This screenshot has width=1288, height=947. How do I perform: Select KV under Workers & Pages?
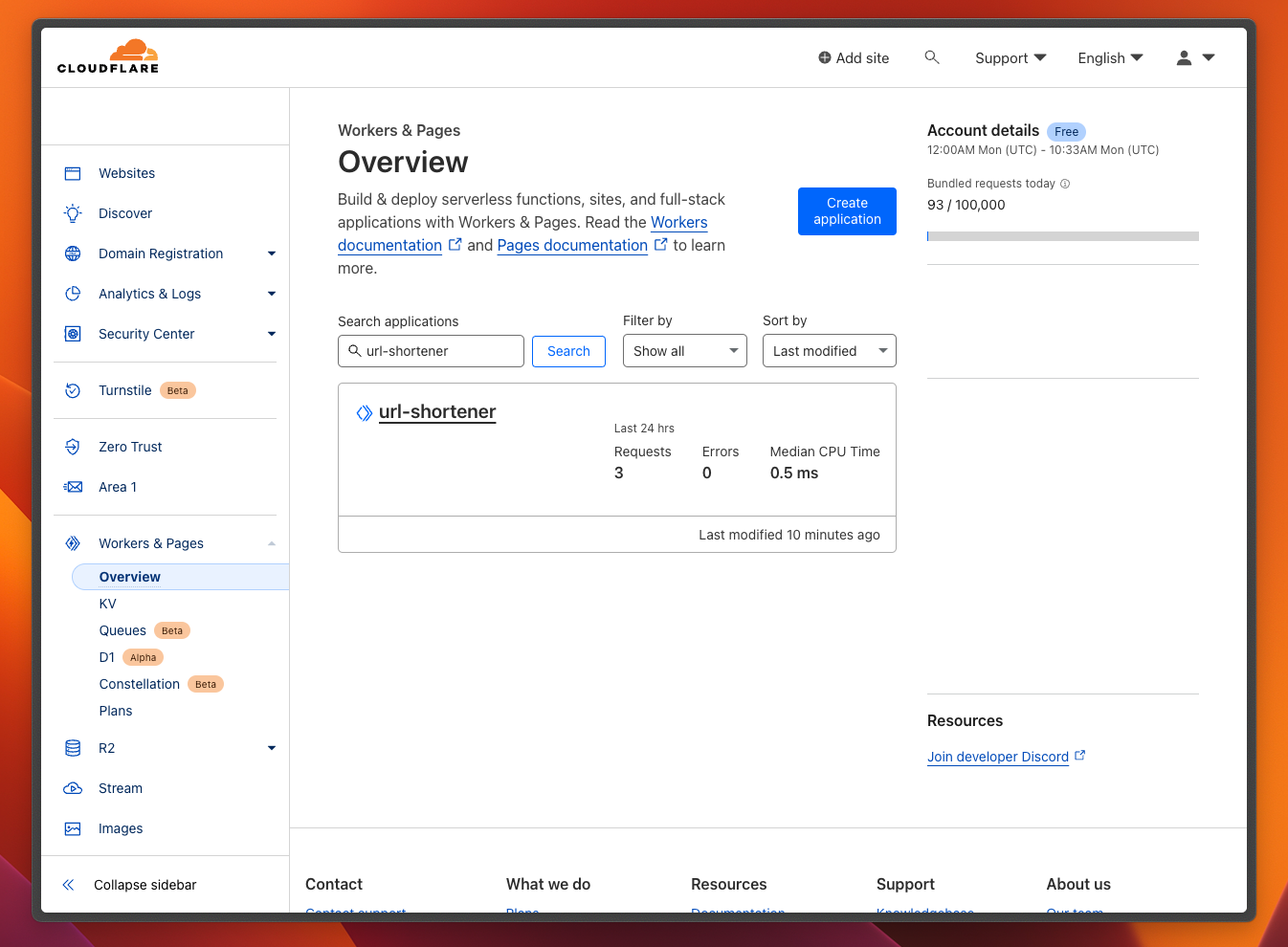pyautogui.click(x=108, y=604)
